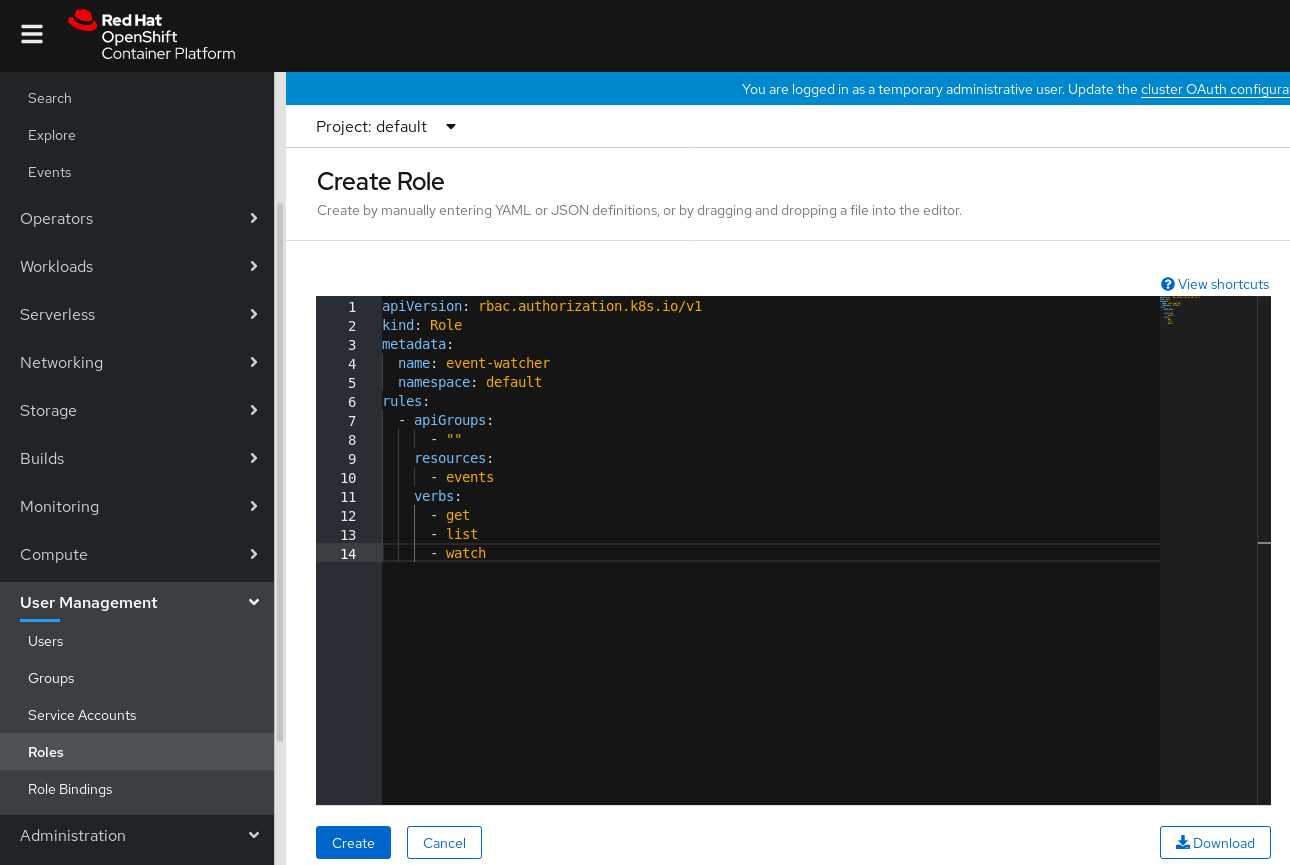Image resolution: width=1290 pixels, height=865 pixels.
Task: Select Users in the sidebar
Action: (46, 641)
